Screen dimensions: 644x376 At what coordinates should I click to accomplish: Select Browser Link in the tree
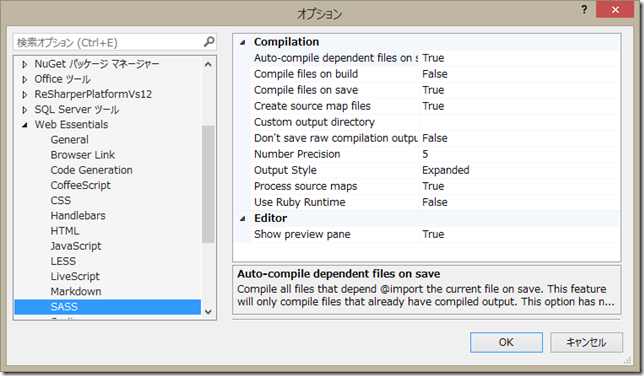83,155
